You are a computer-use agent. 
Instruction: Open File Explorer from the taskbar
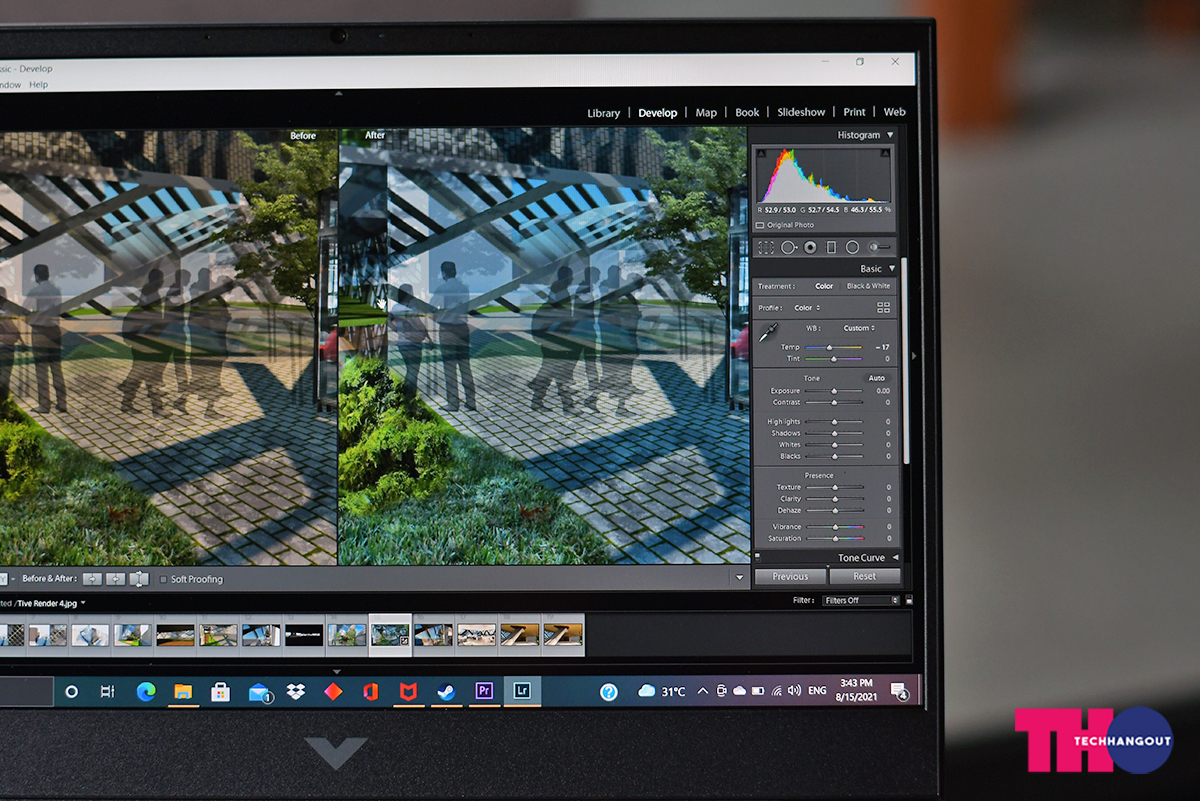(x=183, y=691)
